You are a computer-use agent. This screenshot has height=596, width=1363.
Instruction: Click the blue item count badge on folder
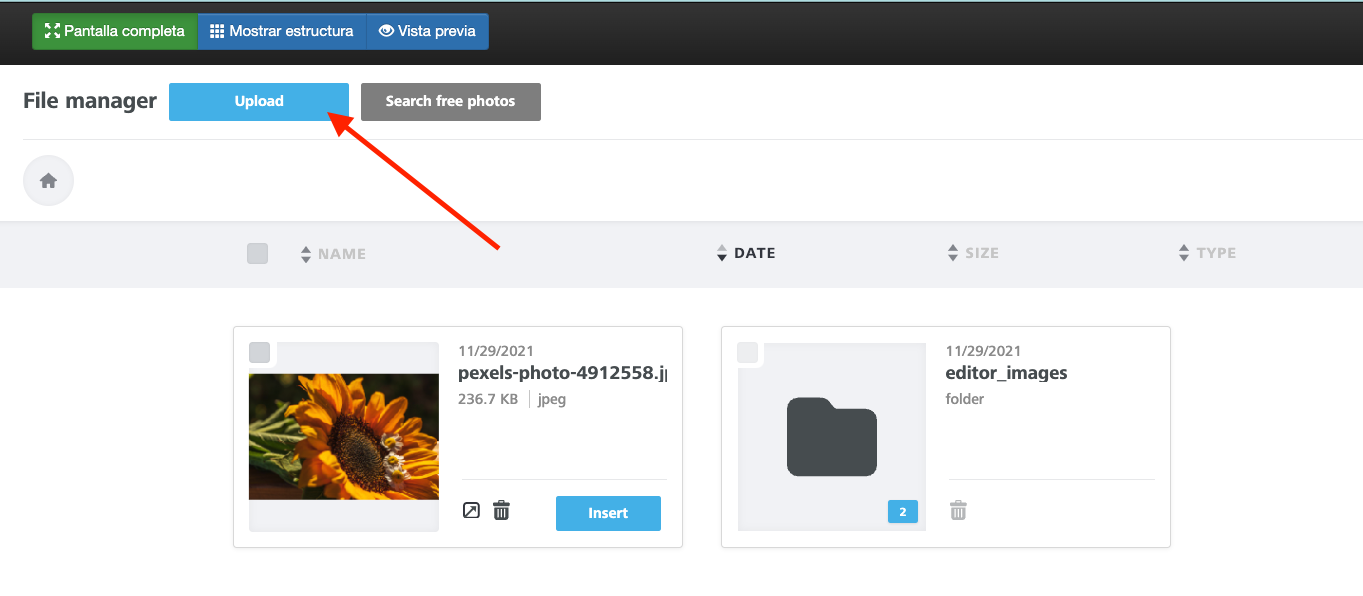(x=902, y=512)
